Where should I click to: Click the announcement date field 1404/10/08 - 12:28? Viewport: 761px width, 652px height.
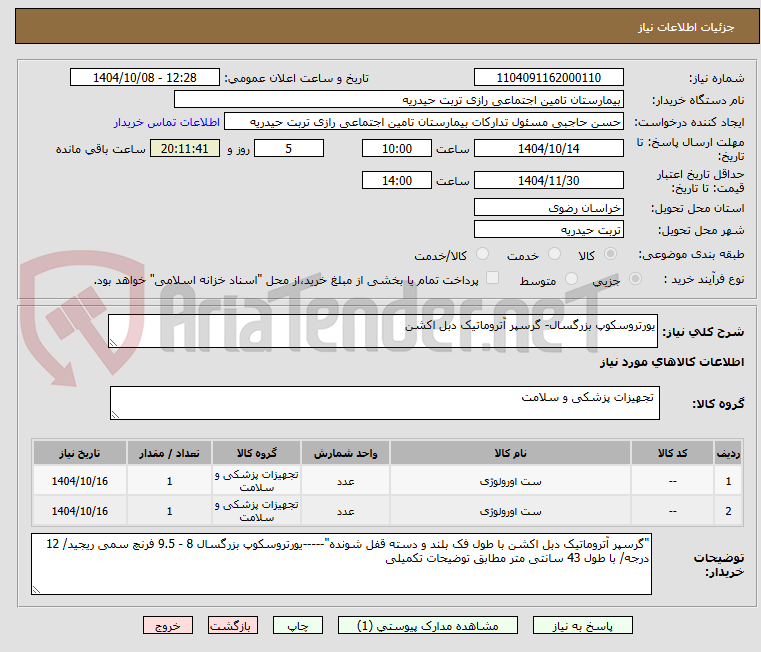[x=145, y=78]
